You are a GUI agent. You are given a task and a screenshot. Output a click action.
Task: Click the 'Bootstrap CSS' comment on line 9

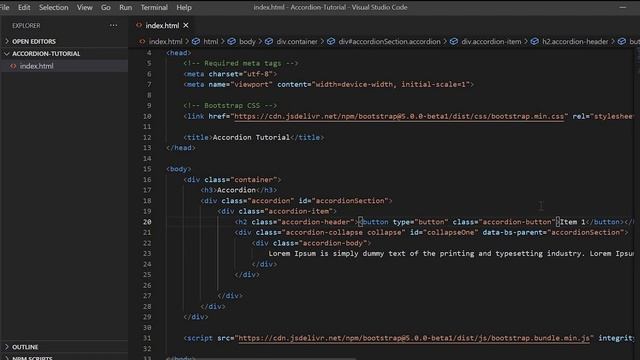[x=230, y=105]
